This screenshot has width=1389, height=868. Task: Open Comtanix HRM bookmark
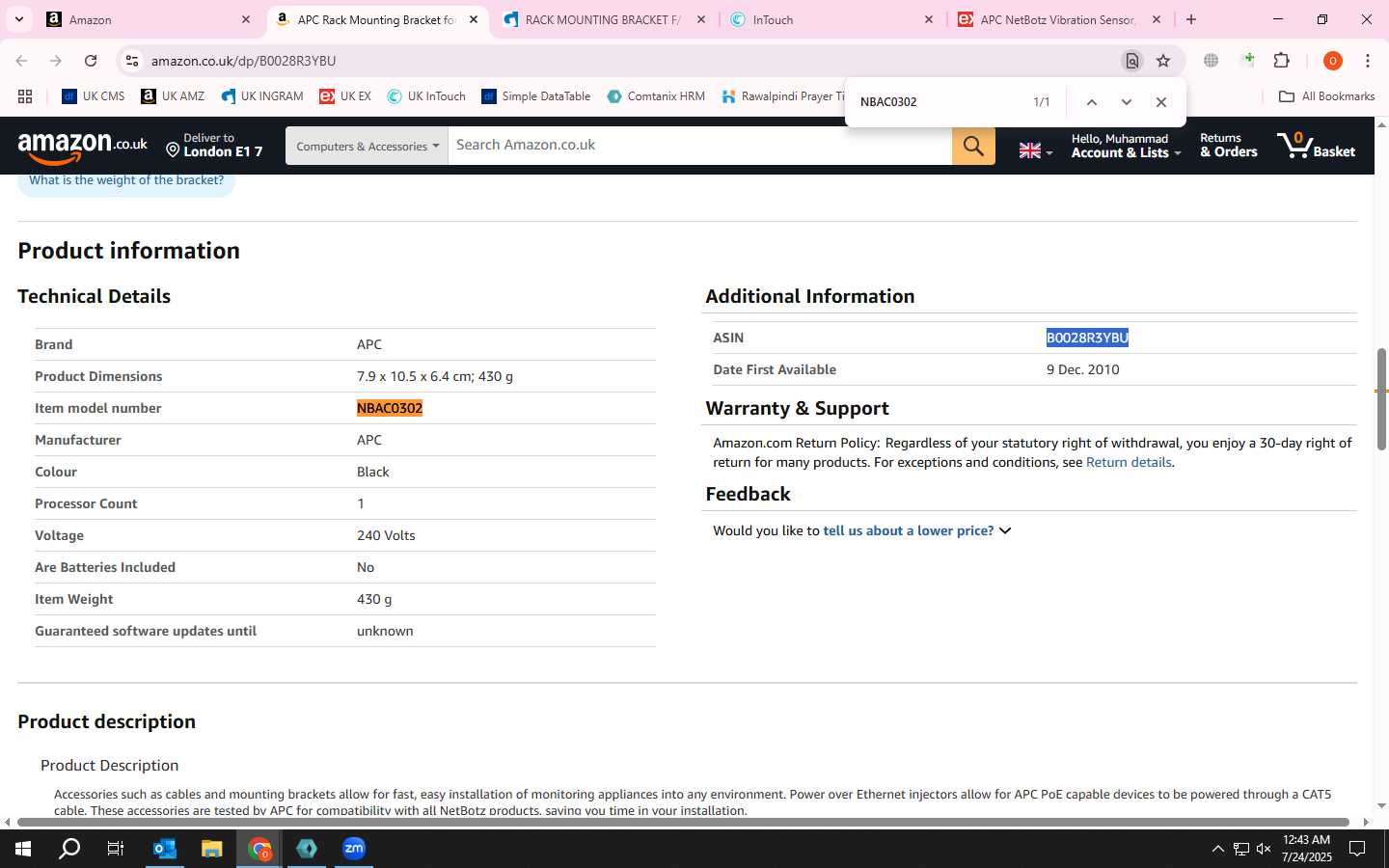(x=655, y=96)
